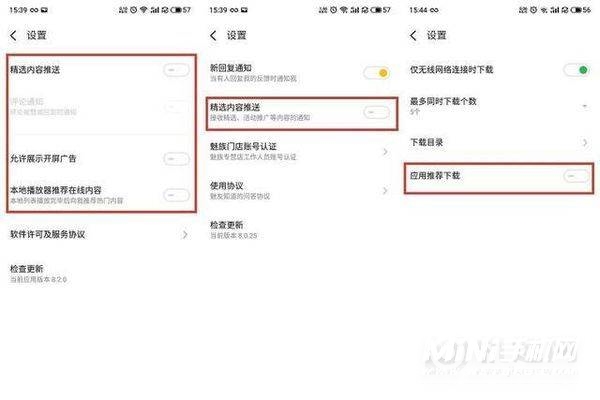Open chevron arrow next to 下载目录

pos(585,143)
